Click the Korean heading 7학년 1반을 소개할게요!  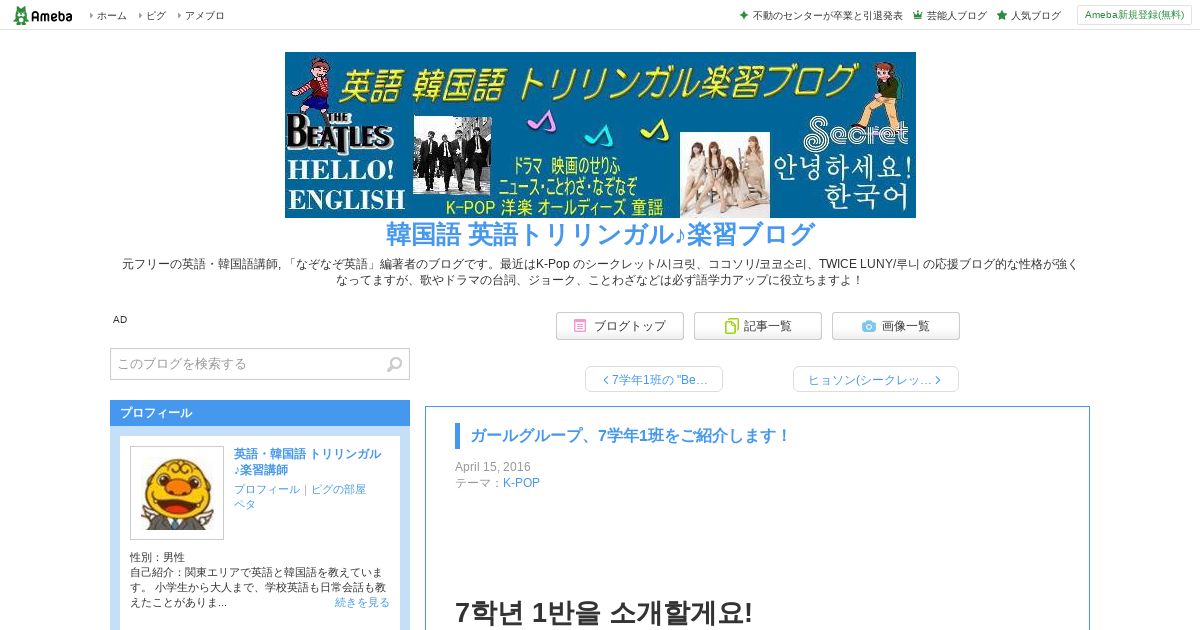603,613
